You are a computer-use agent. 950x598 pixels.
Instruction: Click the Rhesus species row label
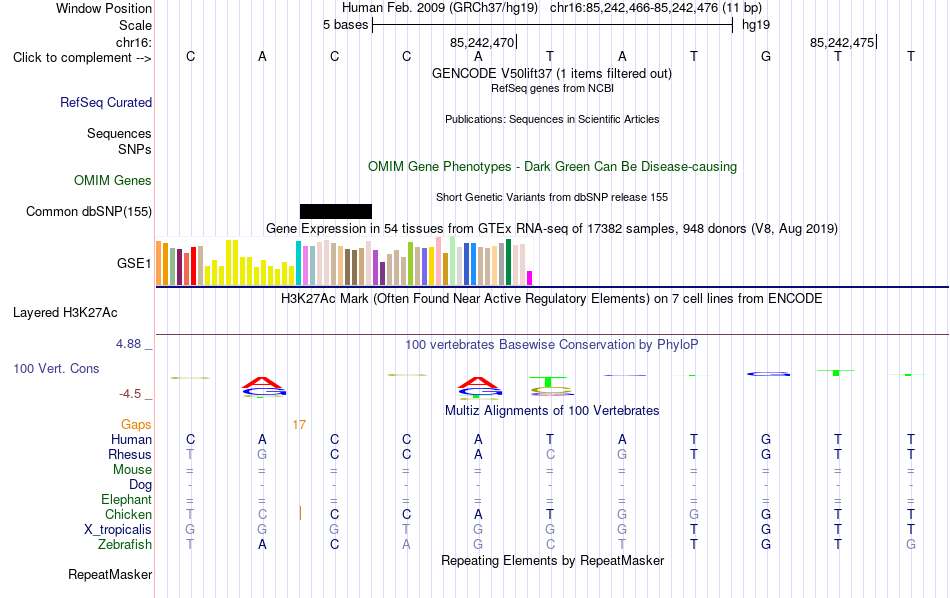[130, 454]
